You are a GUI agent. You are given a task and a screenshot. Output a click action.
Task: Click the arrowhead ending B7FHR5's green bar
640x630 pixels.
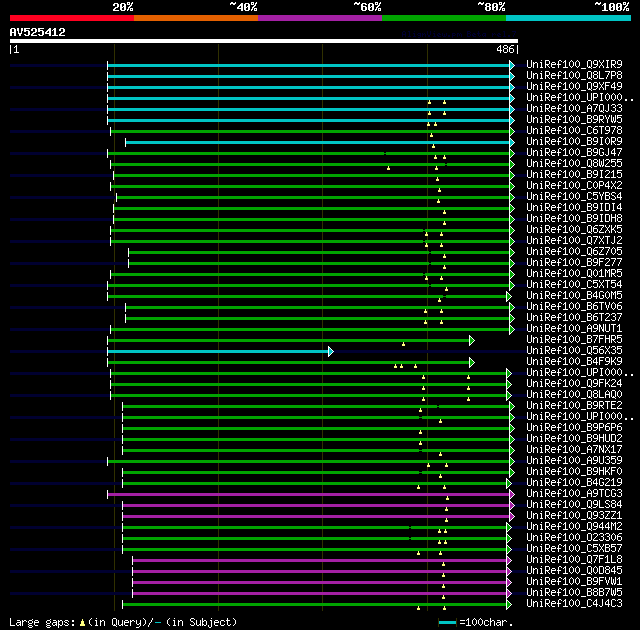[x=472, y=340]
